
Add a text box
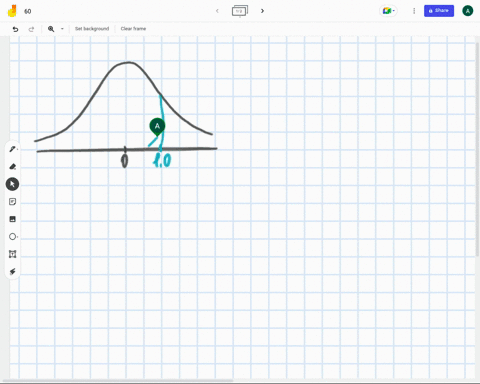click(12, 254)
